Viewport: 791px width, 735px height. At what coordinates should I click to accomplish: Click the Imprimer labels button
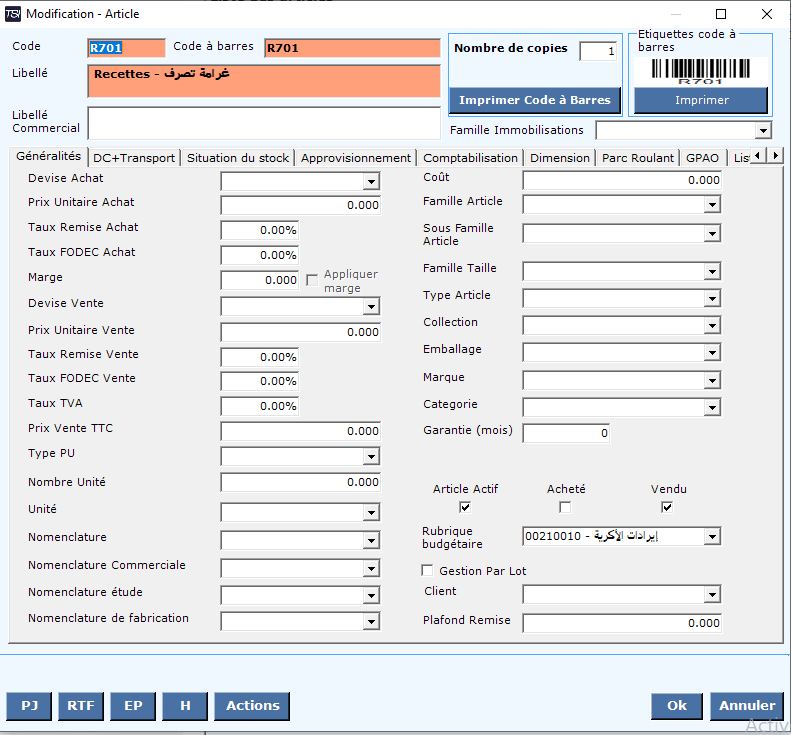coord(701,100)
